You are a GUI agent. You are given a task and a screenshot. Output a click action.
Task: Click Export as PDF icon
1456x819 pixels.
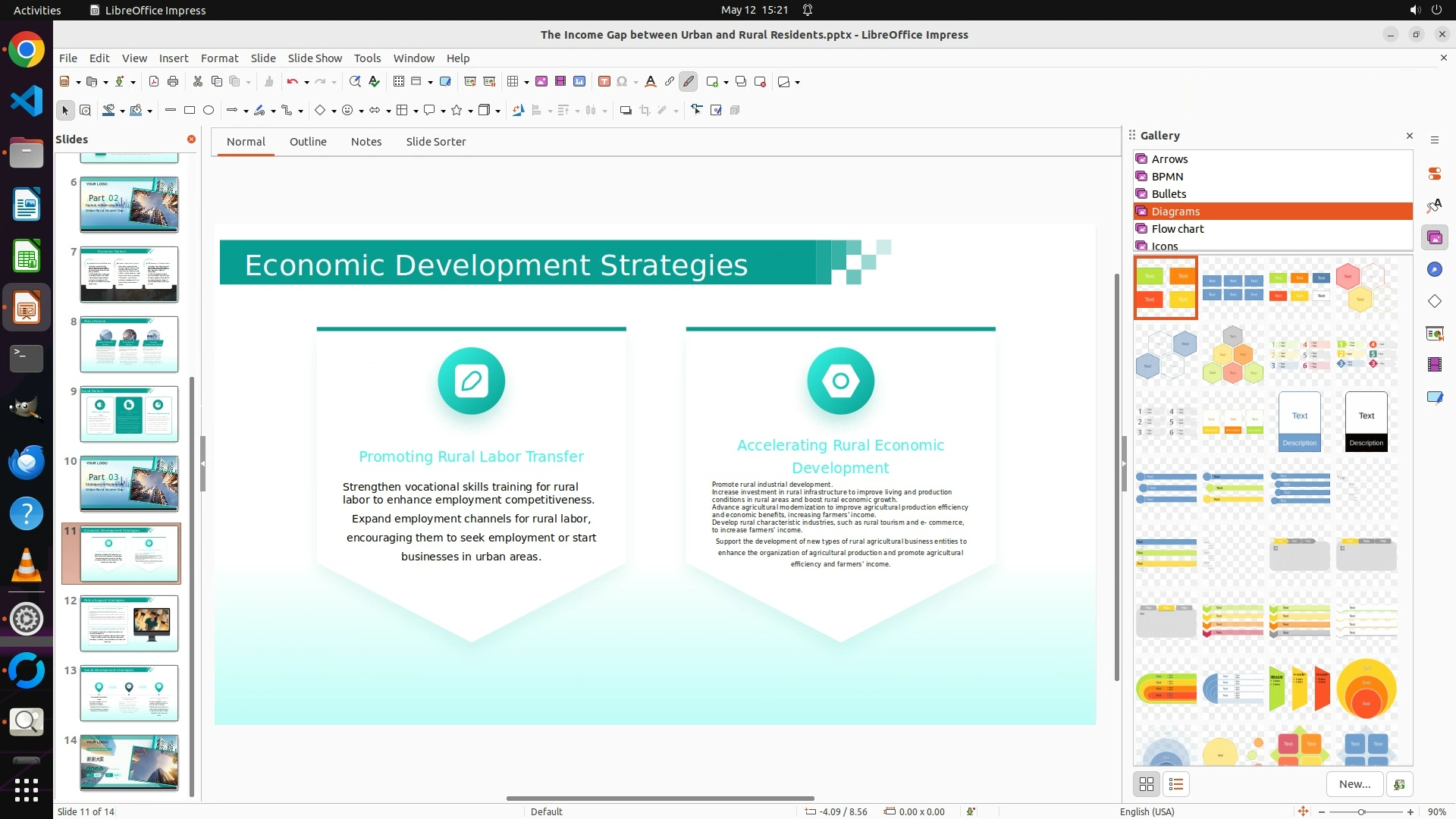coord(154,82)
